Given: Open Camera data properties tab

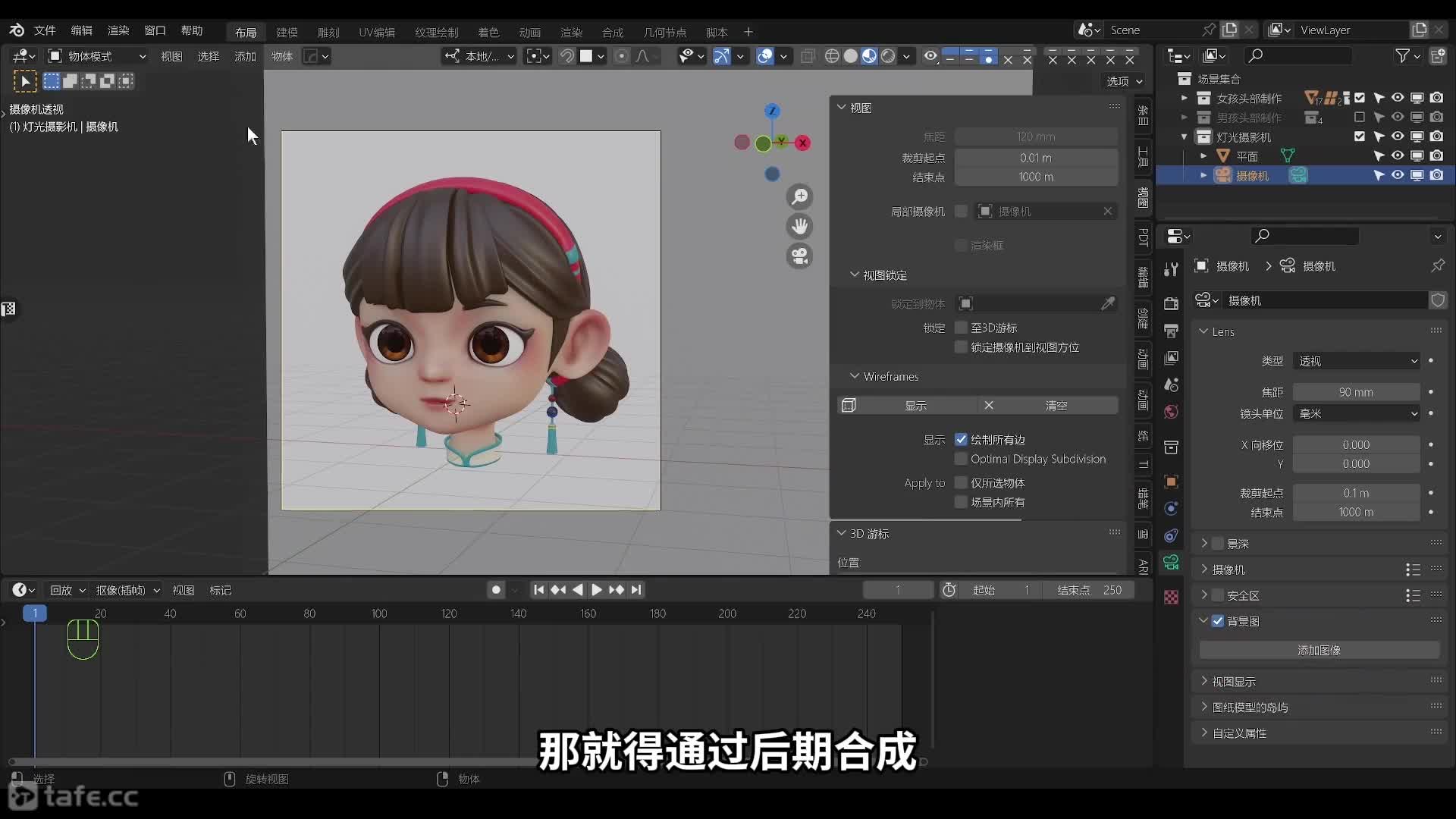Looking at the screenshot, I should pyautogui.click(x=1171, y=563).
